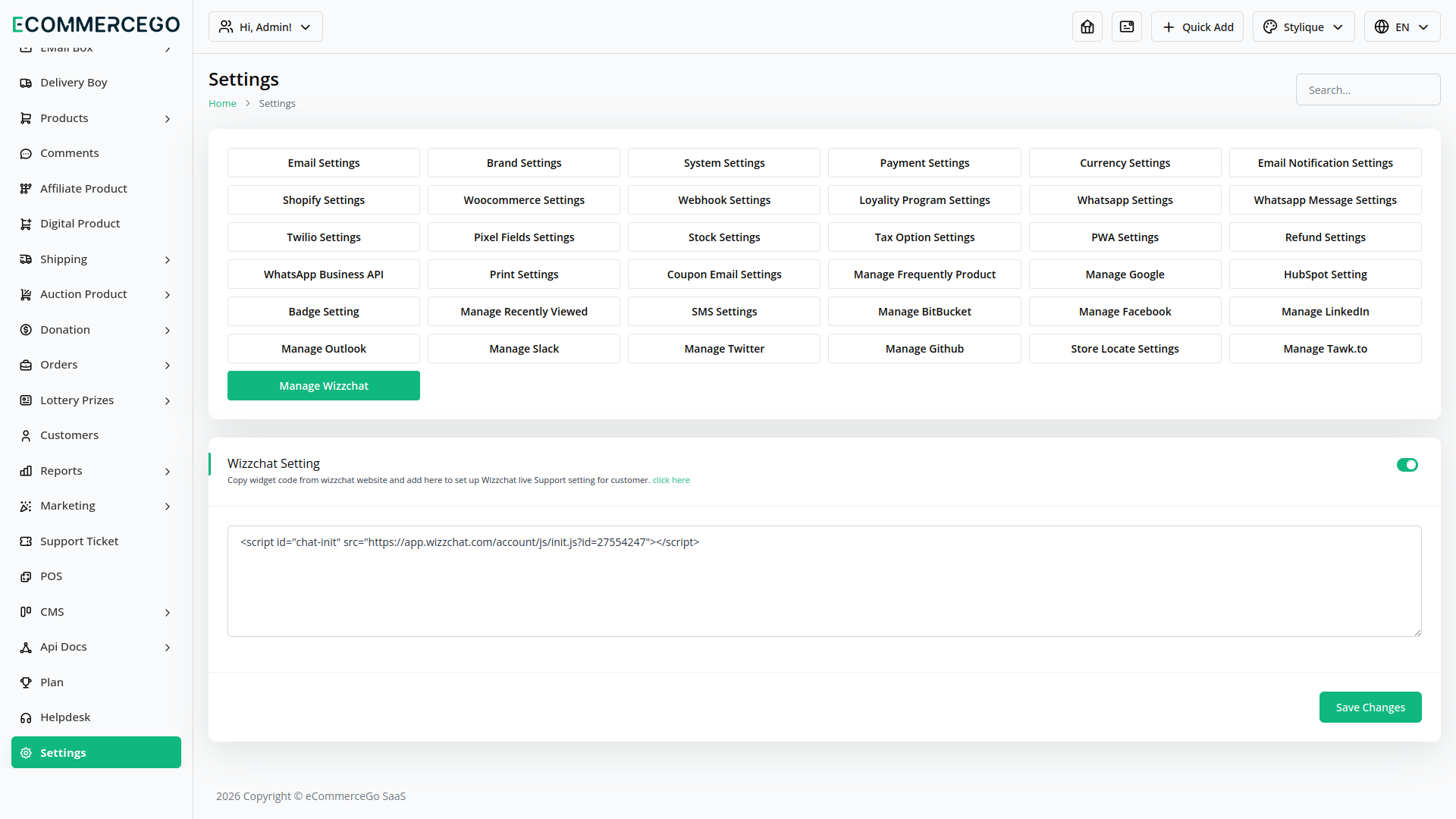This screenshot has height=819, width=1456.
Task: Open Api Docs sidebar menu
Action: [x=96, y=647]
